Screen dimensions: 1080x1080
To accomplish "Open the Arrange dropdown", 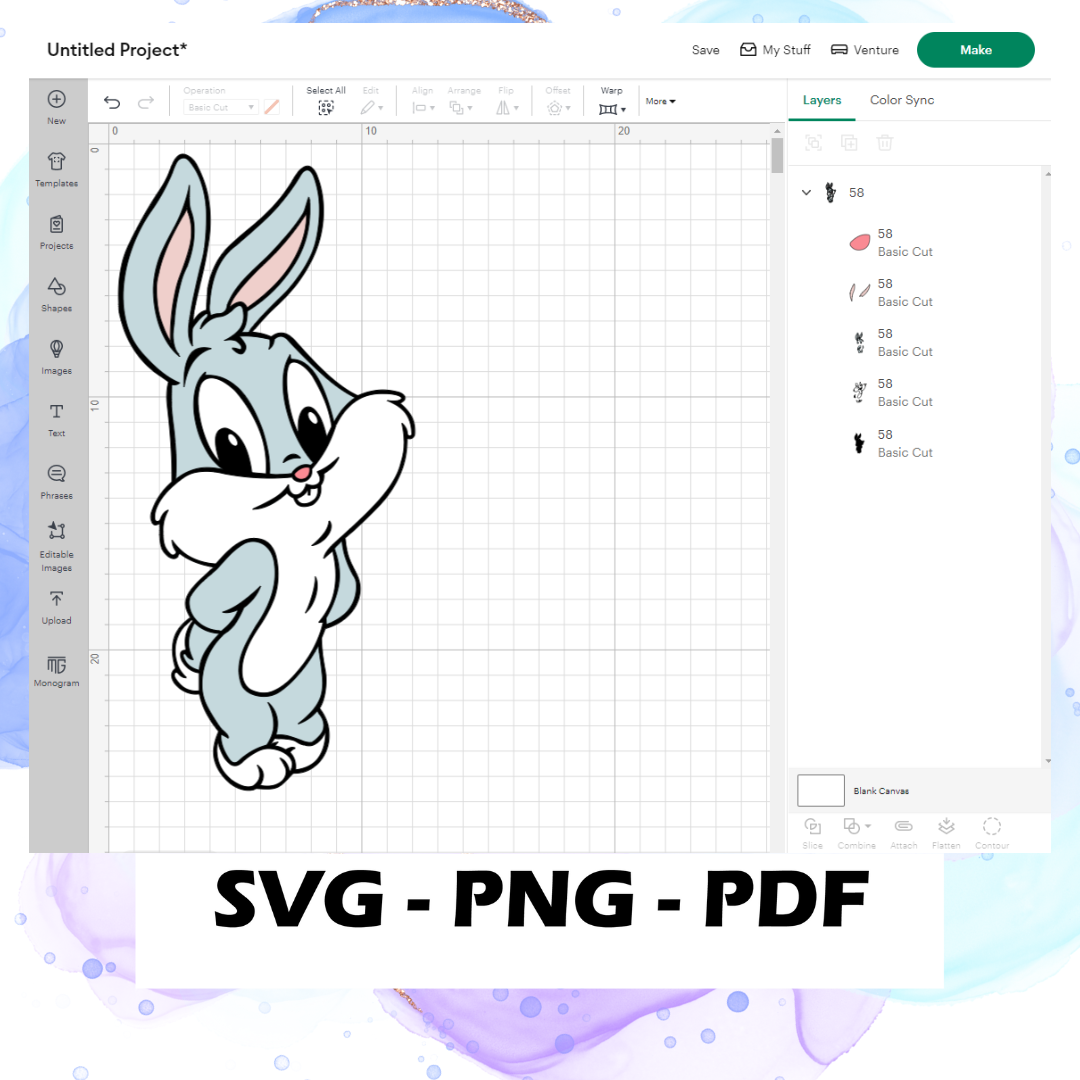I will click(x=461, y=107).
